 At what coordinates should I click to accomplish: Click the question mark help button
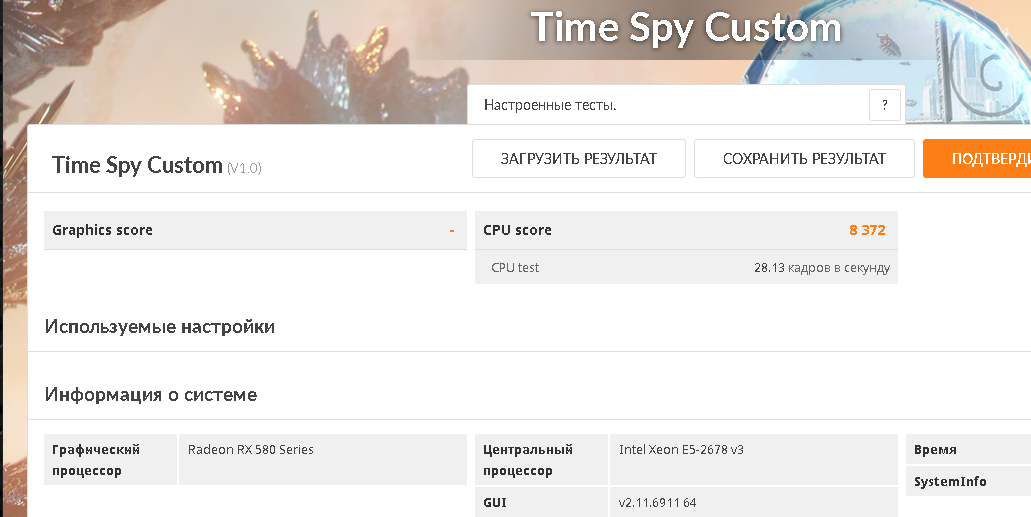pyautogui.click(x=884, y=105)
